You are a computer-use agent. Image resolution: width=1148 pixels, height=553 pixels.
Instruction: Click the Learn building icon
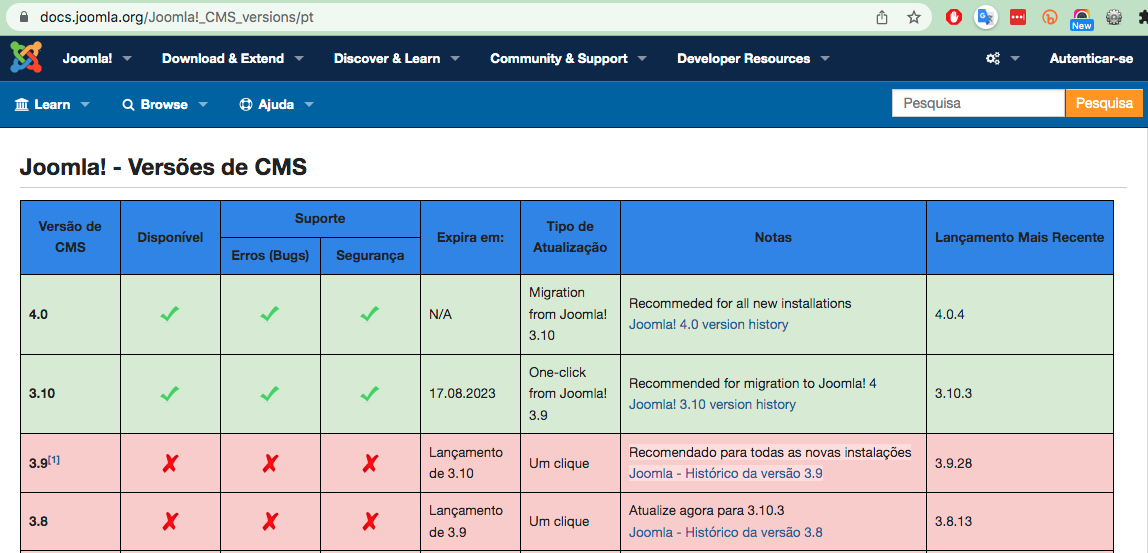21,105
